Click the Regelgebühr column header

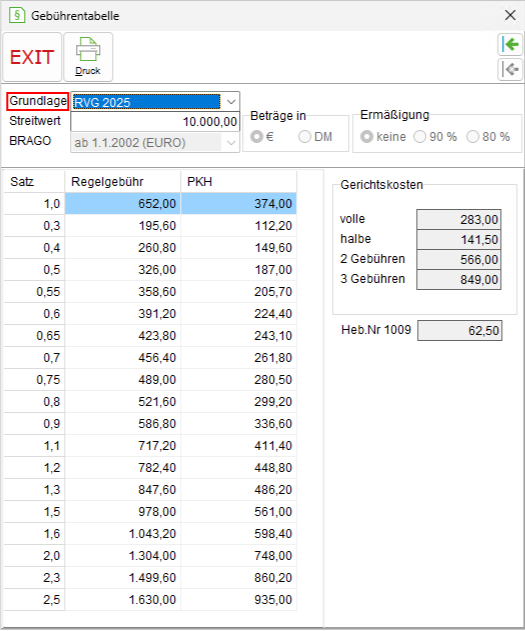(x=123, y=182)
